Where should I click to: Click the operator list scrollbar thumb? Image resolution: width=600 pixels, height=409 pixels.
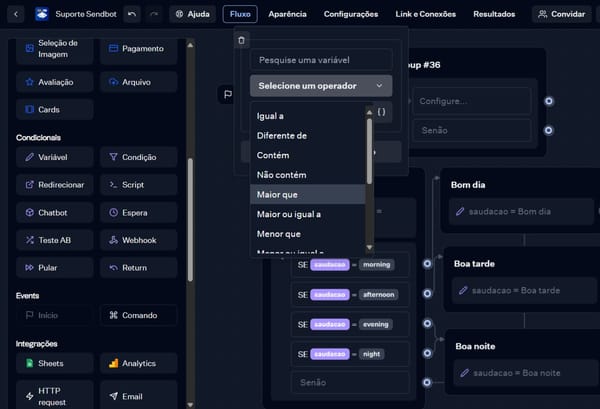coord(369,151)
